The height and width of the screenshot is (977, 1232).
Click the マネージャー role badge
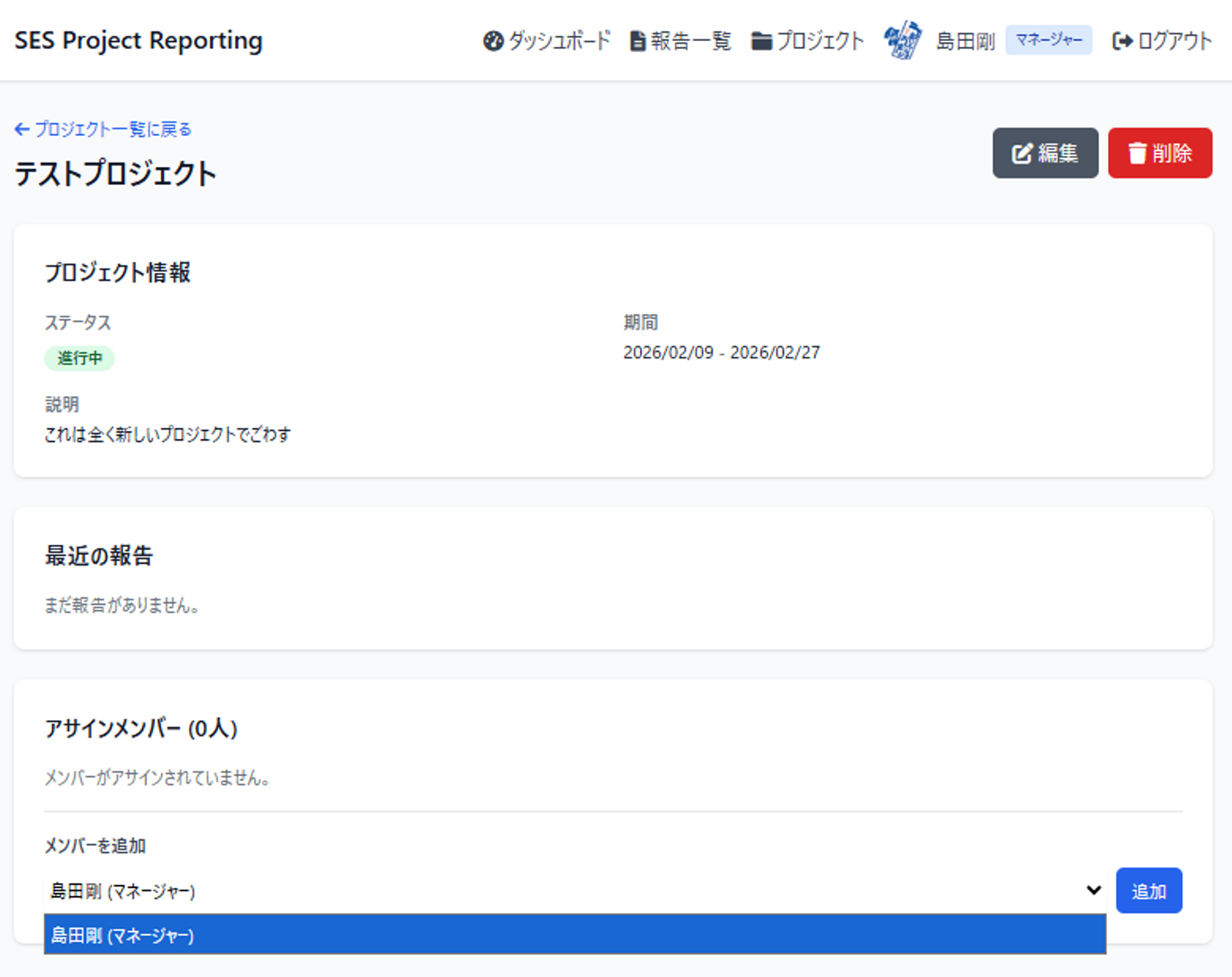1049,40
